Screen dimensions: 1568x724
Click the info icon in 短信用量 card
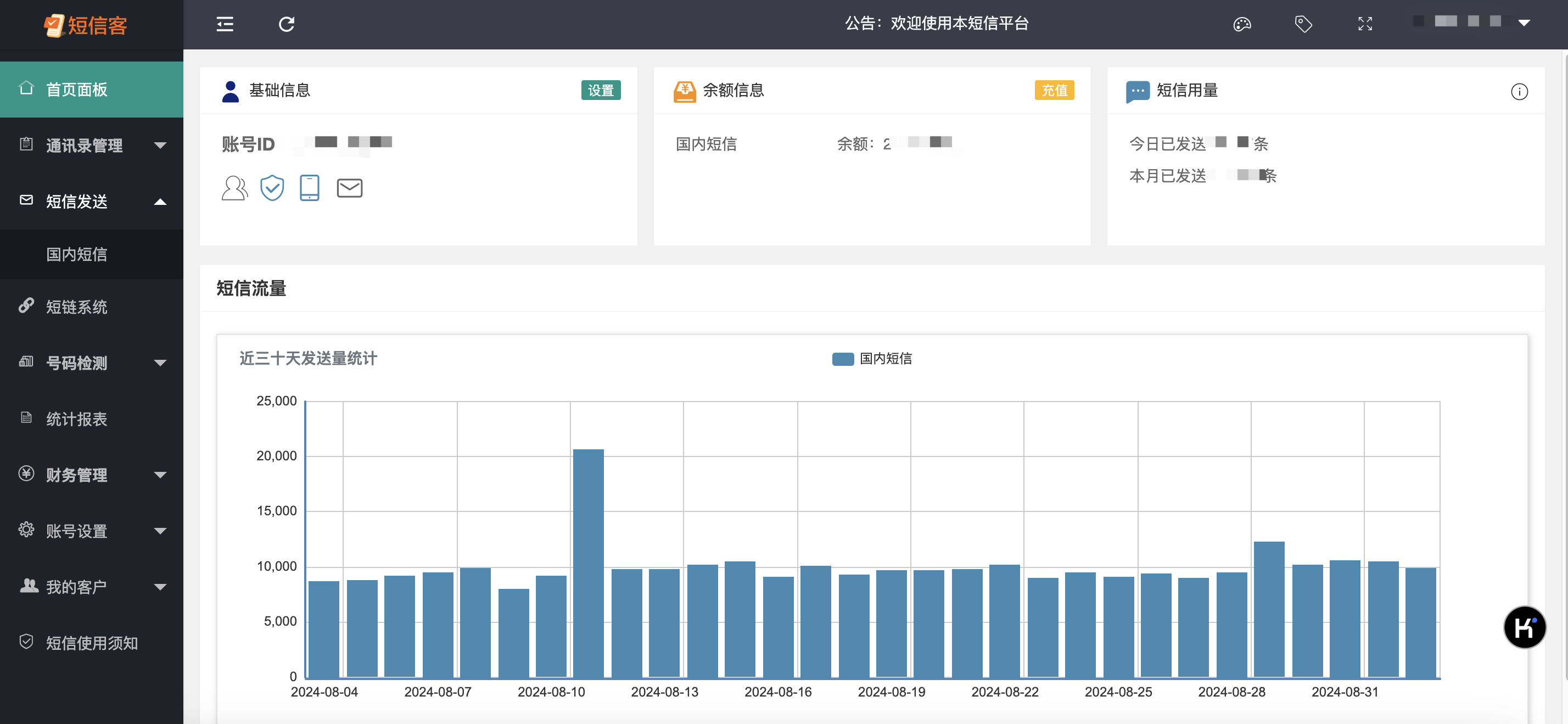[1519, 91]
